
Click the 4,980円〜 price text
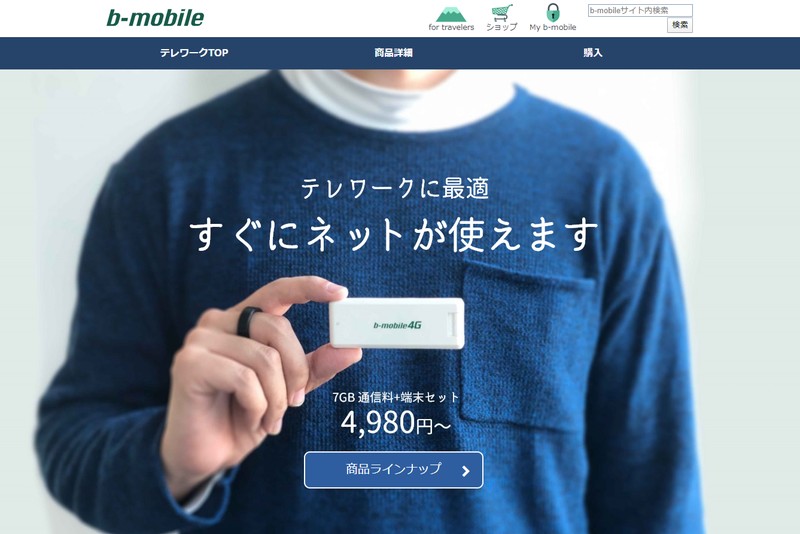[x=395, y=423]
